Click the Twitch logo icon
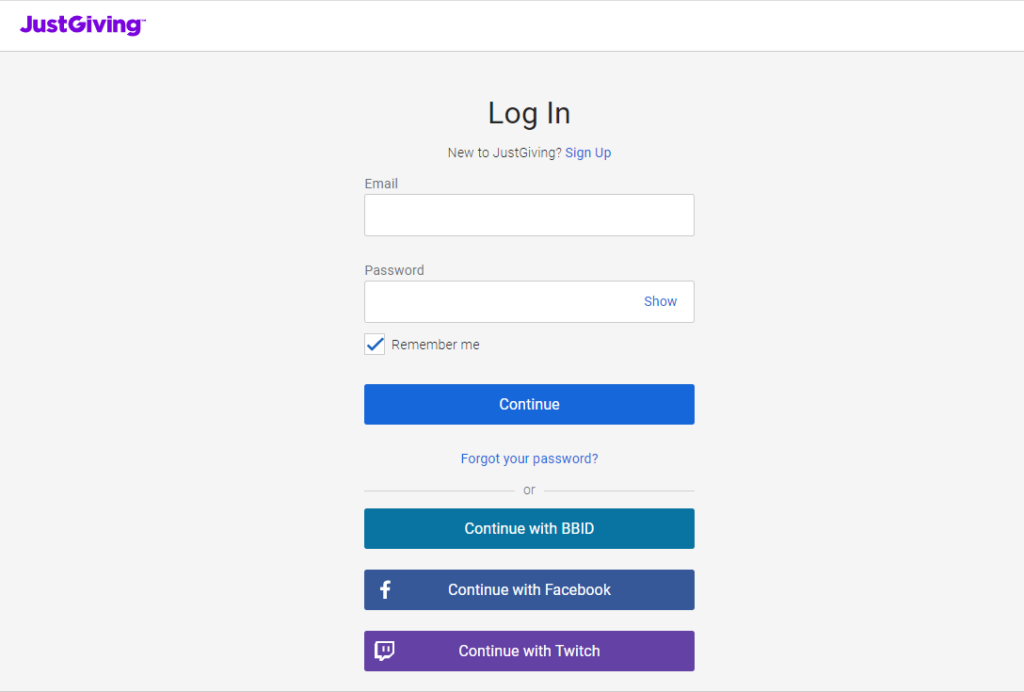 pos(384,651)
